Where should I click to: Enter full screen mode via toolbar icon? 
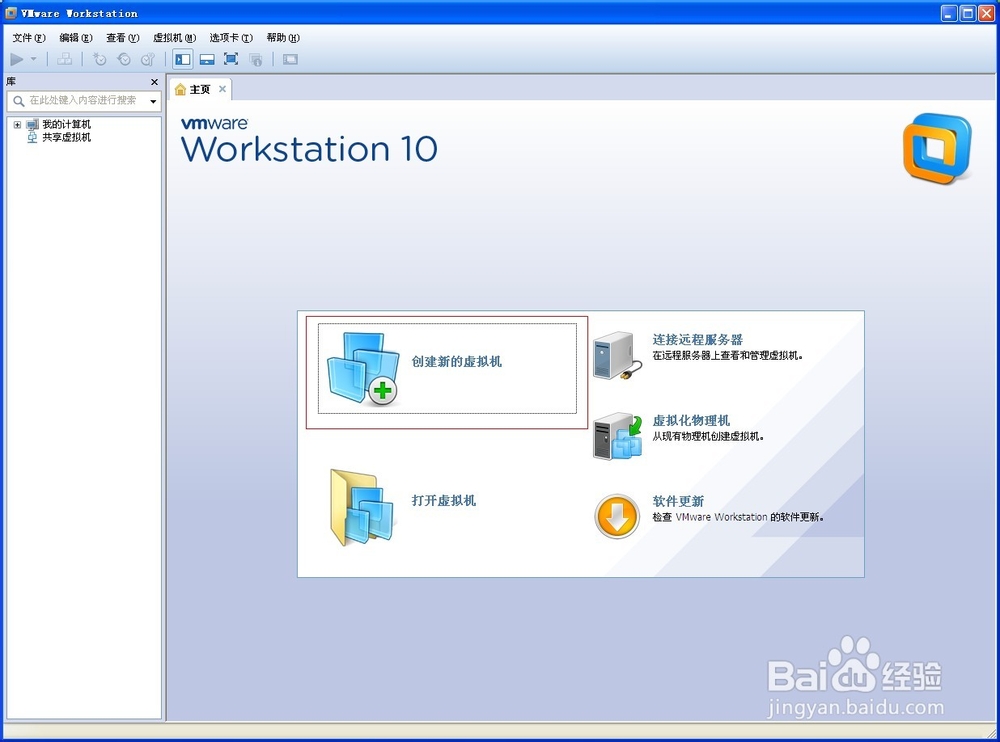click(x=231, y=59)
